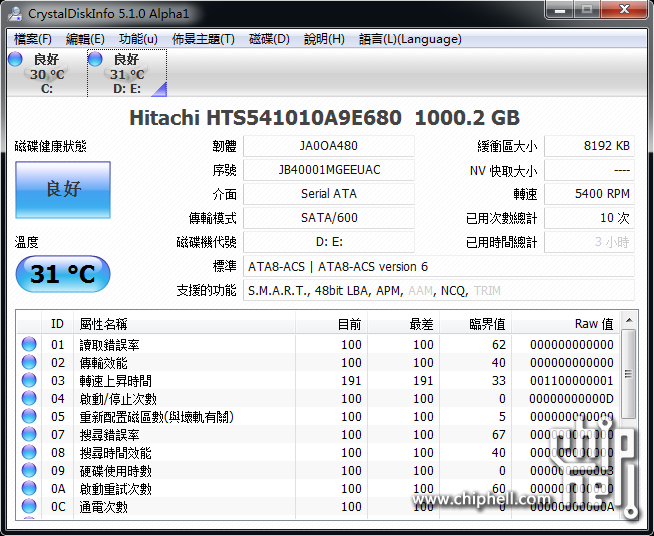Click the buffer size field 8192 KB
This screenshot has height=536, width=654.
click(589, 146)
